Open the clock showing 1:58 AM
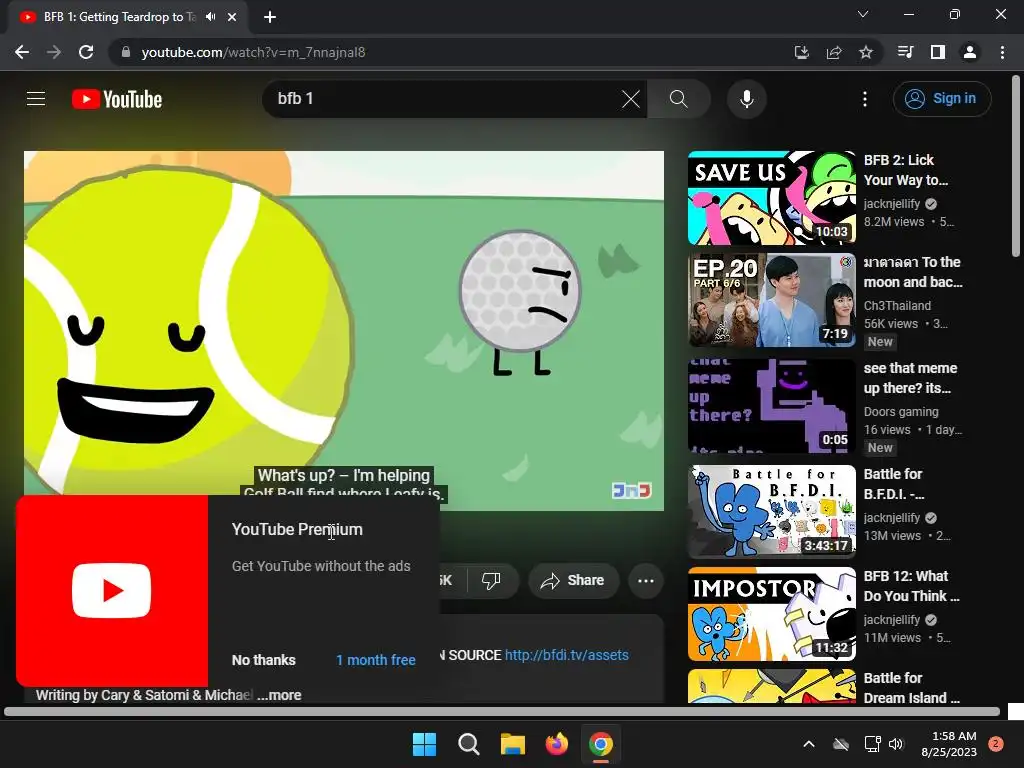The image size is (1024, 768). (949, 744)
